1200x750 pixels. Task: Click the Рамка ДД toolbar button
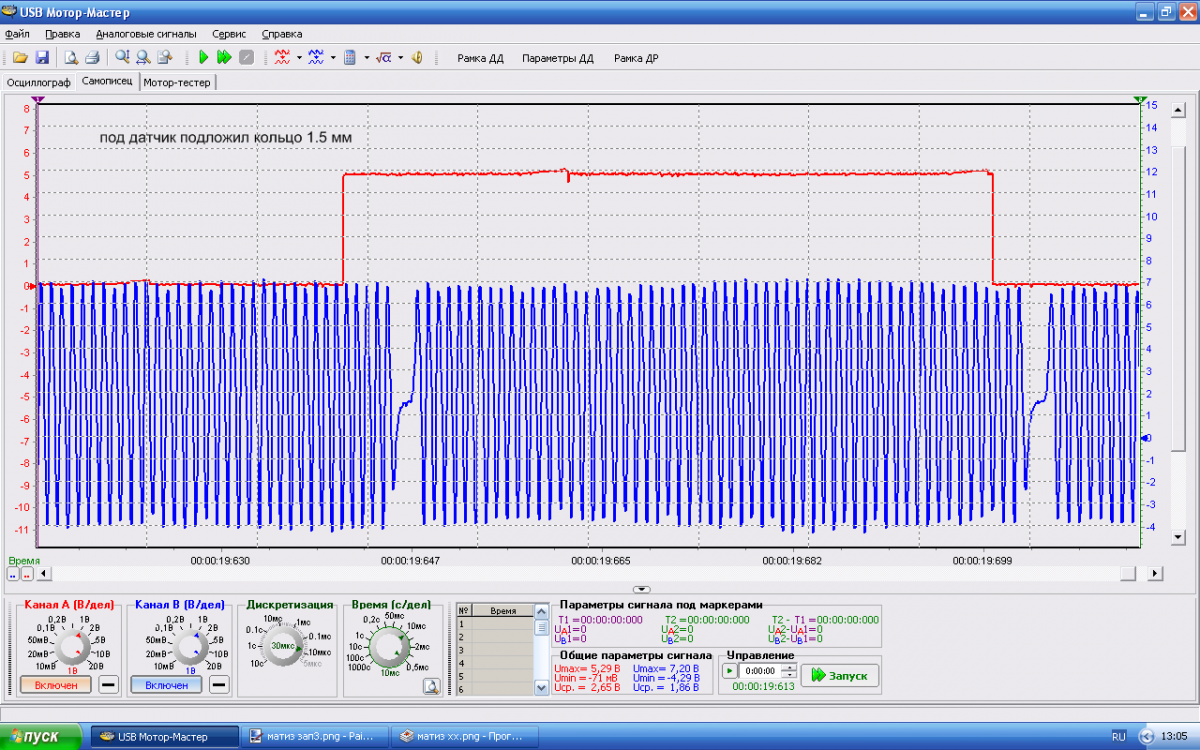click(x=481, y=58)
